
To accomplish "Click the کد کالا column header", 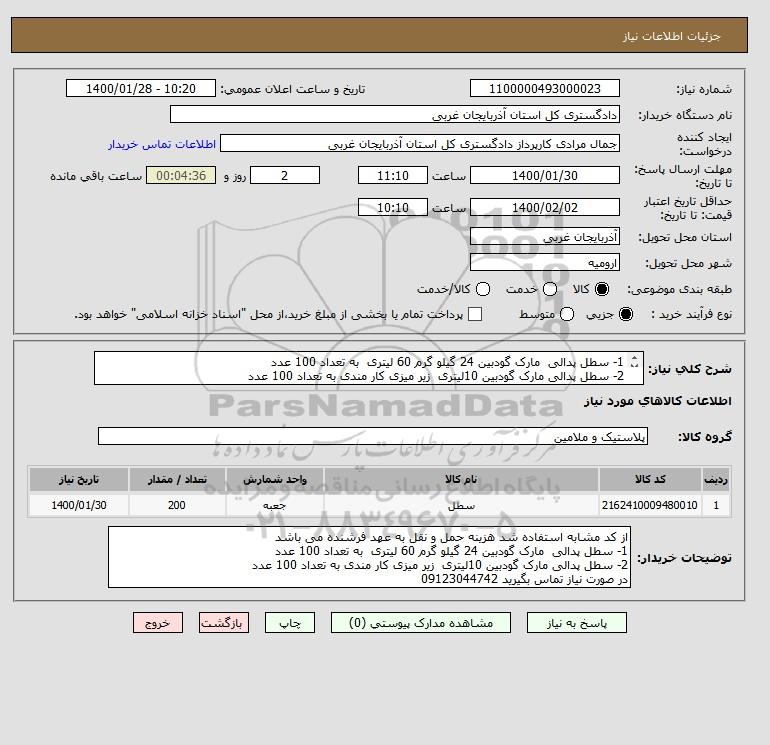I will 650,479.
